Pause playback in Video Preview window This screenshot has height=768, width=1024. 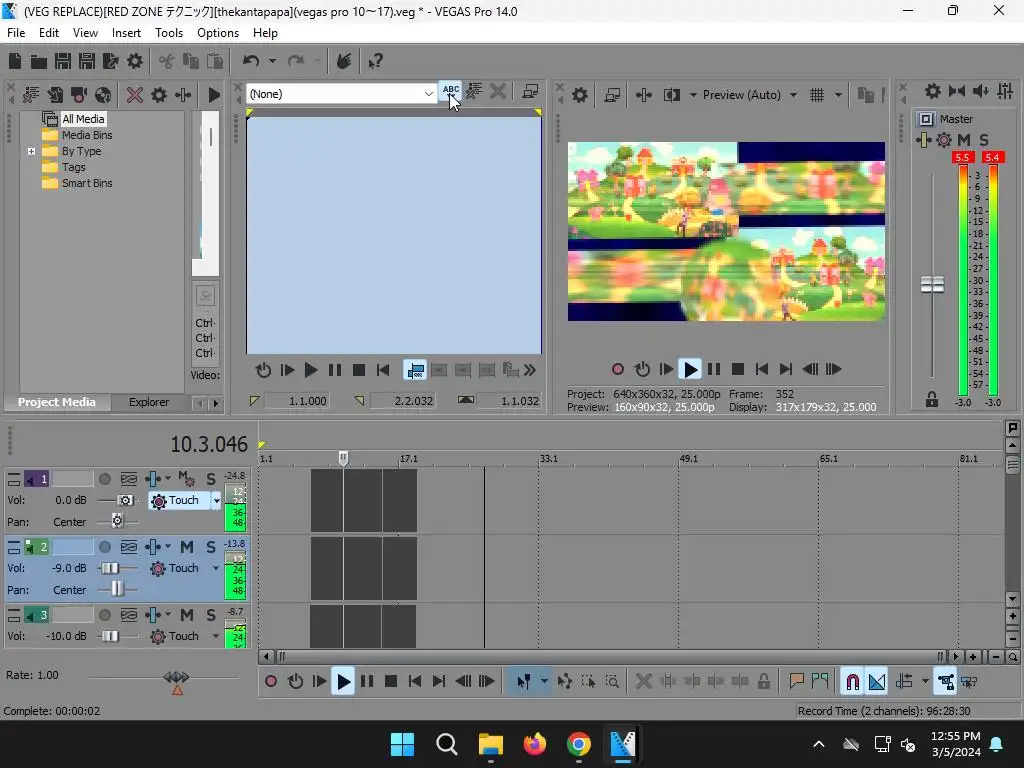714,370
